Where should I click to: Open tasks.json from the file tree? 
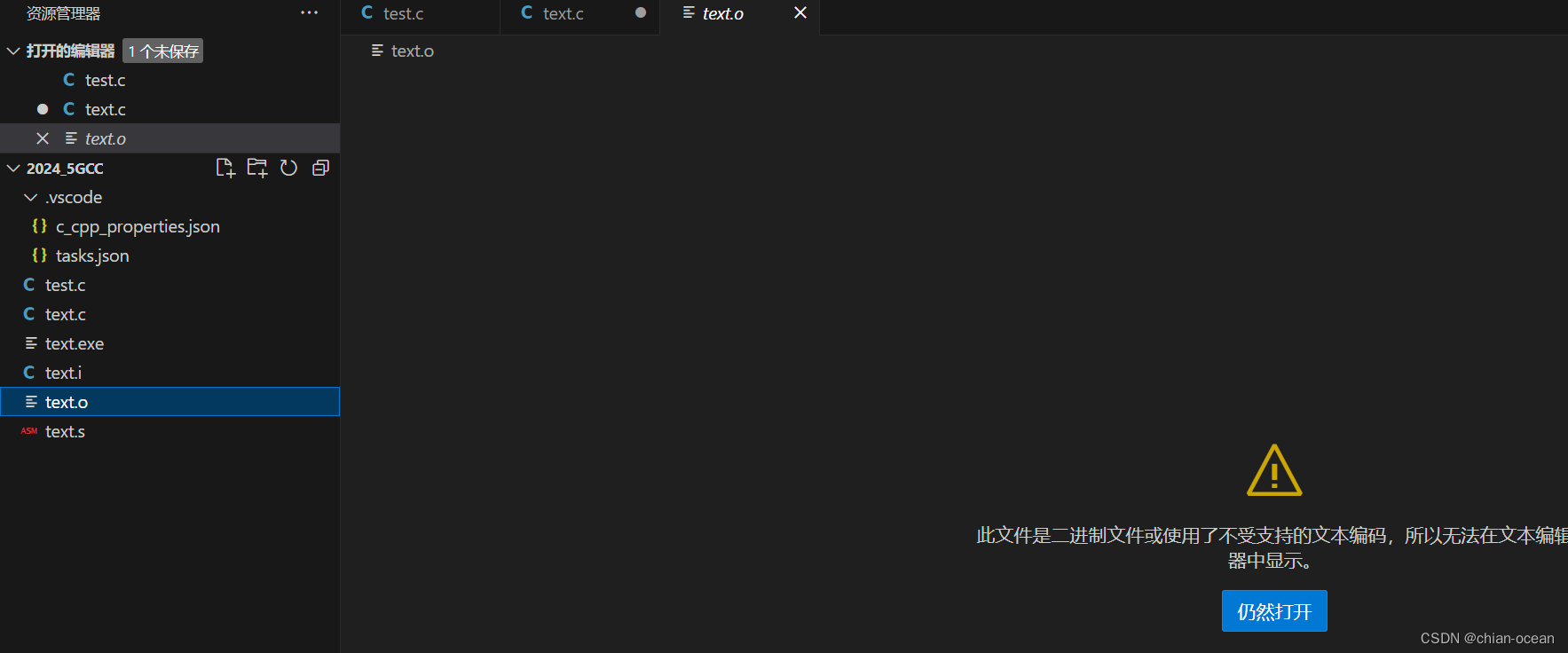92,256
